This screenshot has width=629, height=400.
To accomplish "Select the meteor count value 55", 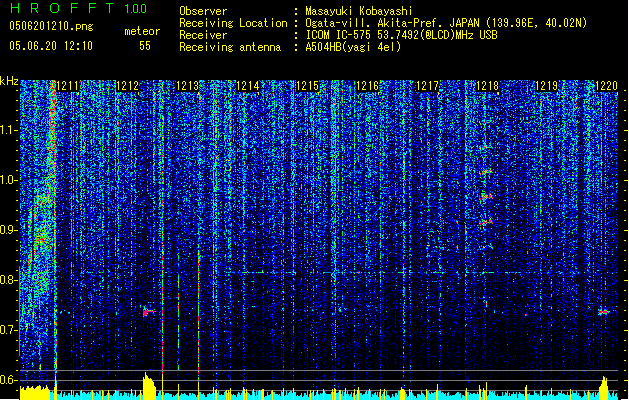I will point(145,46).
